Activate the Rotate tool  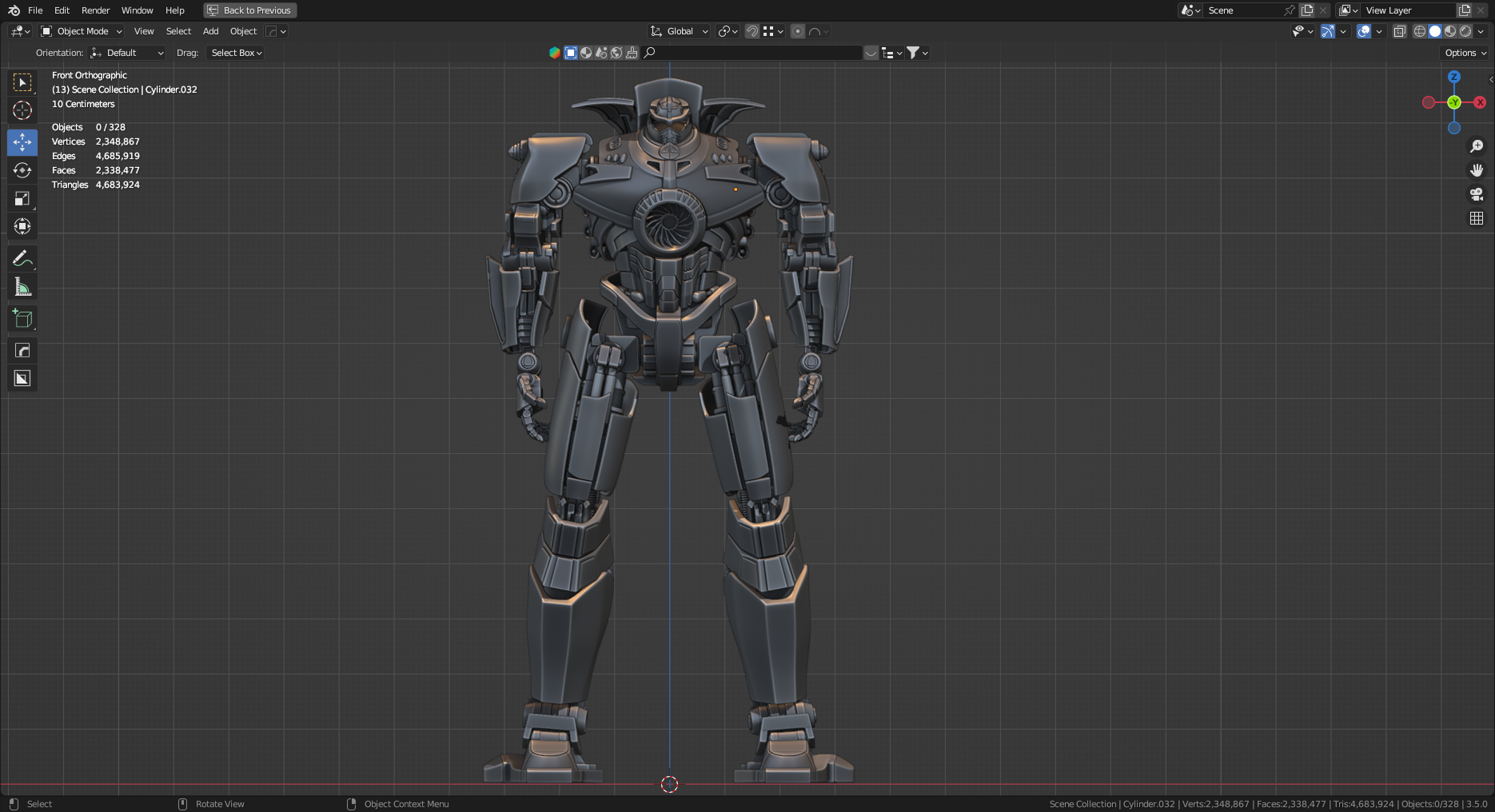pos(22,170)
